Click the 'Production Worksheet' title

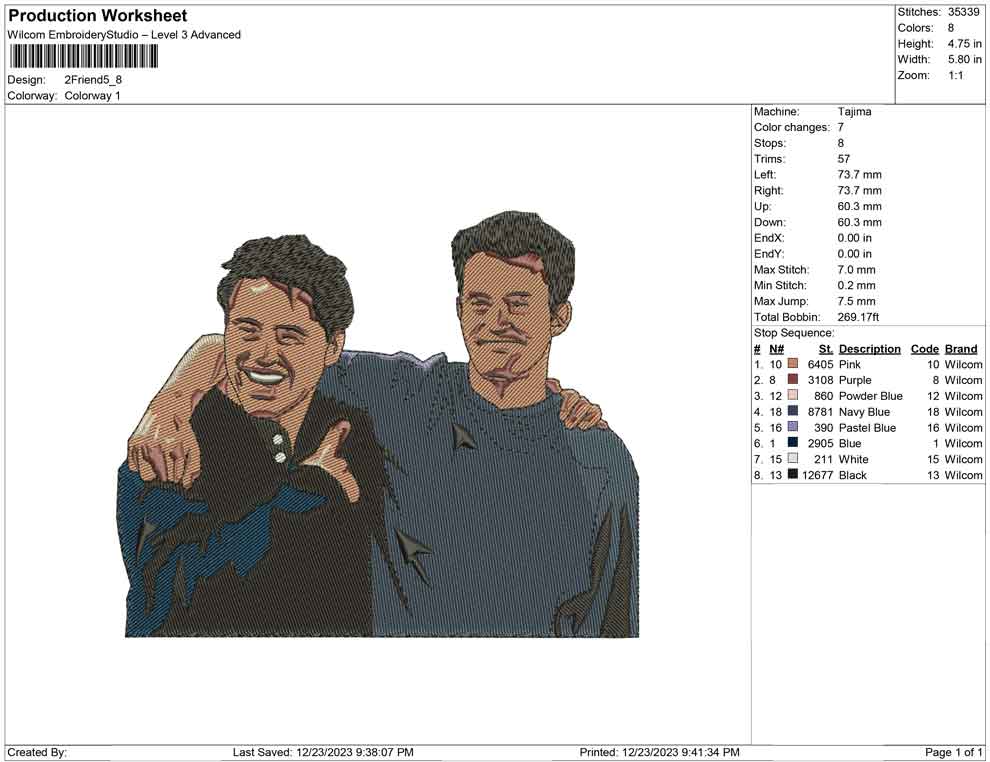coord(98,16)
